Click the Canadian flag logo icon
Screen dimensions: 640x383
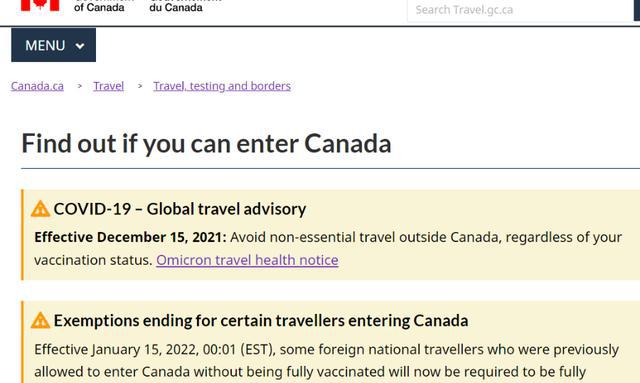tap(40, 5)
